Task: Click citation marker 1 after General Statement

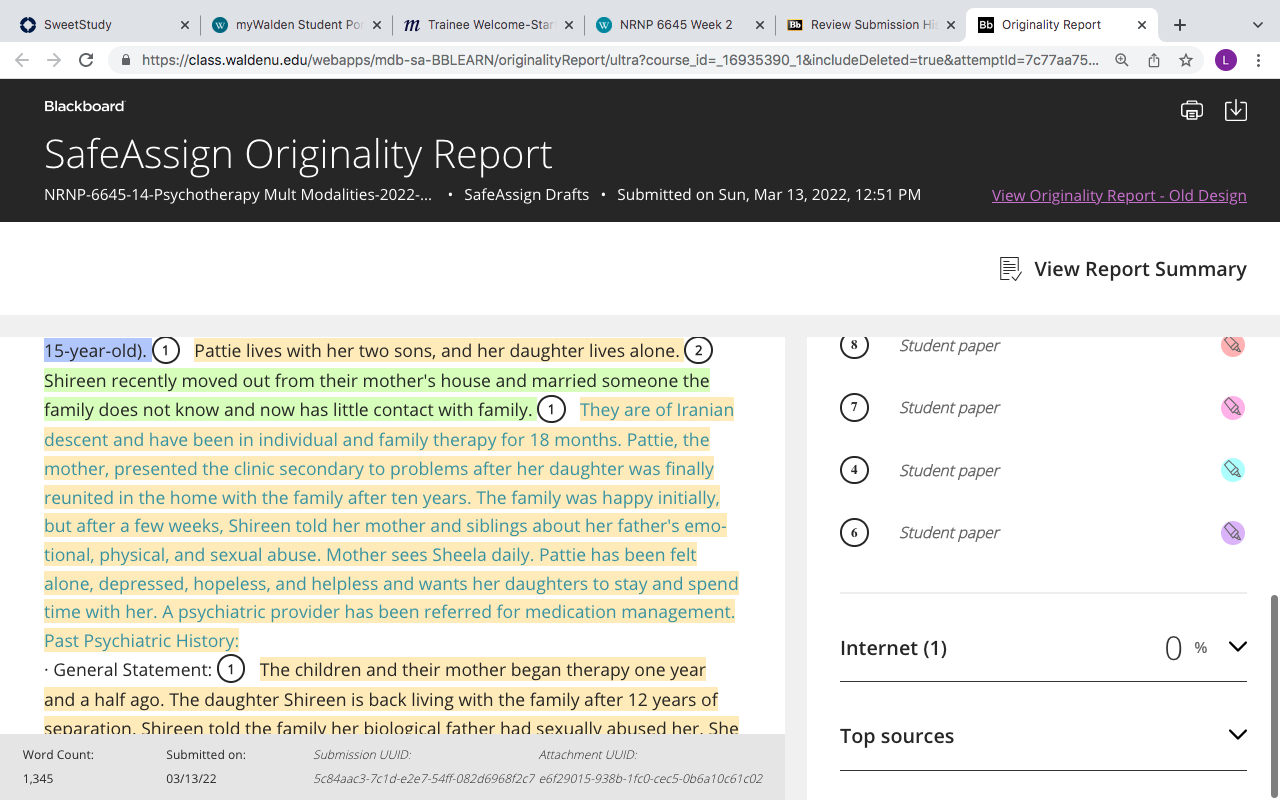Action: point(231,670)
